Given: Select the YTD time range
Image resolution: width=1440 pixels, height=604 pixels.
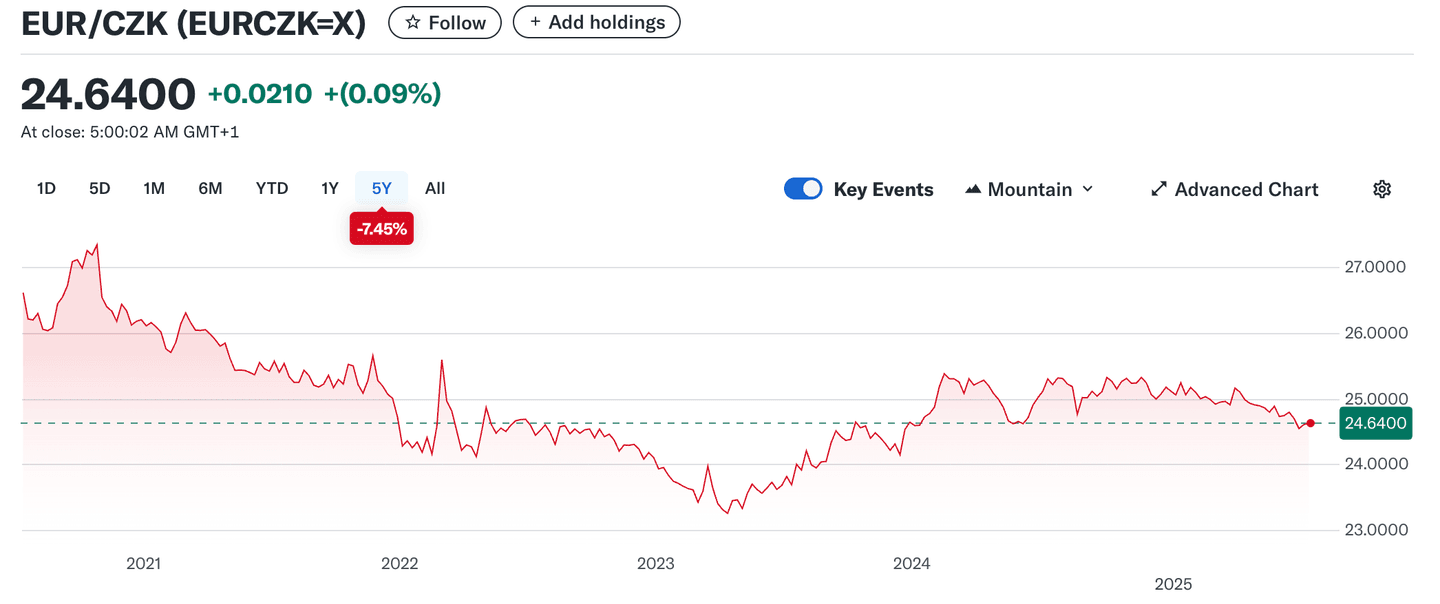Looking at the screenshot, I should point(272,188).
